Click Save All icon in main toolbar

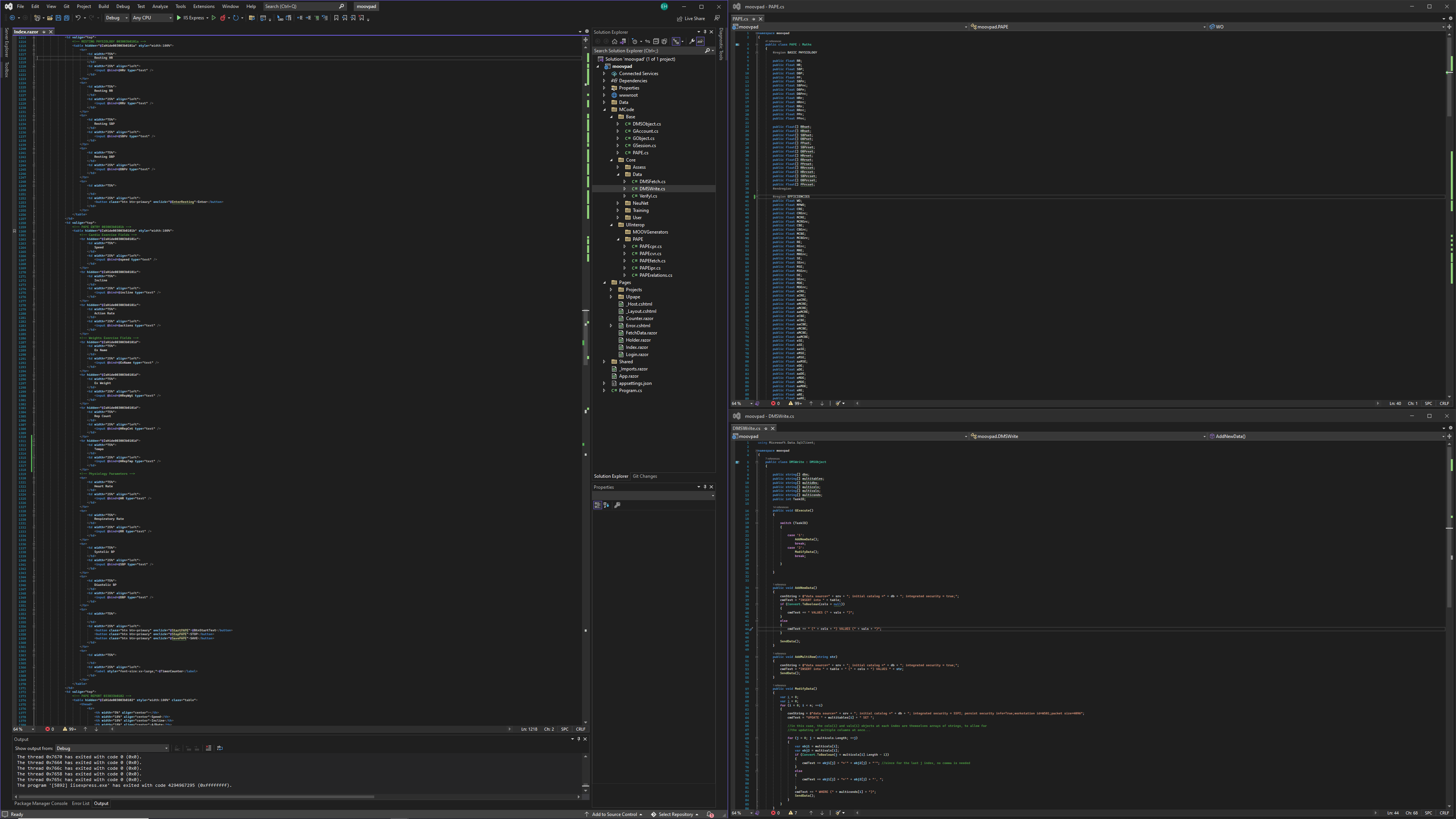[x=67, y=18]
